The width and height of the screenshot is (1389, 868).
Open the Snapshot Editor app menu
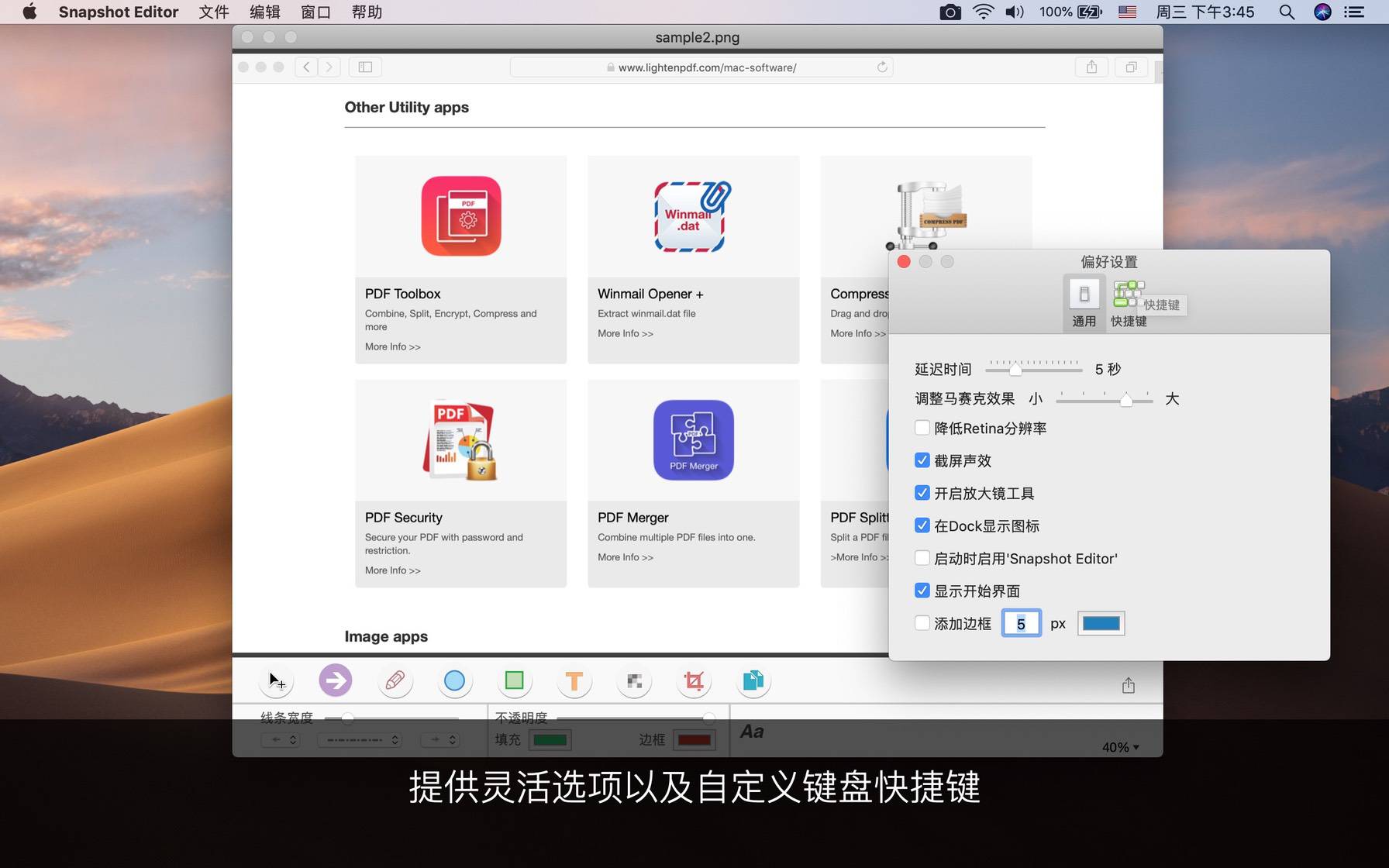[119, 12]
